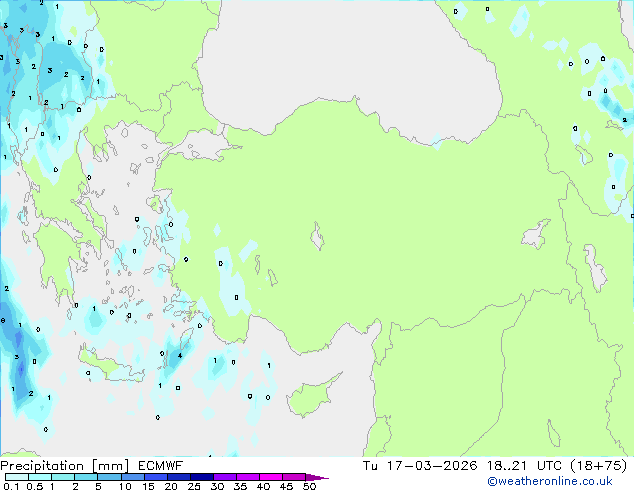Pick the 15–20 mm legend color swatch
The width and height of the screenshot is (634, 490).
click(155, 477)
